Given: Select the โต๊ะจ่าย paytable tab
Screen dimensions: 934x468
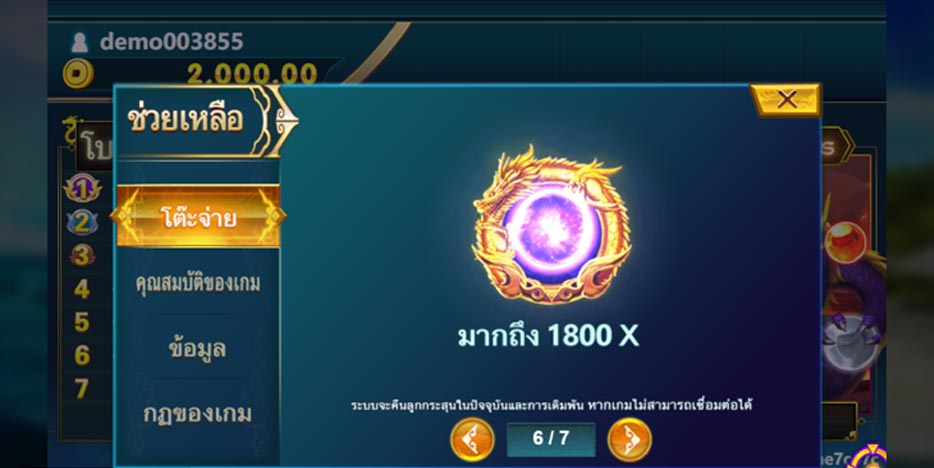Looking at the screenshot, I should [x=198, y=217].
